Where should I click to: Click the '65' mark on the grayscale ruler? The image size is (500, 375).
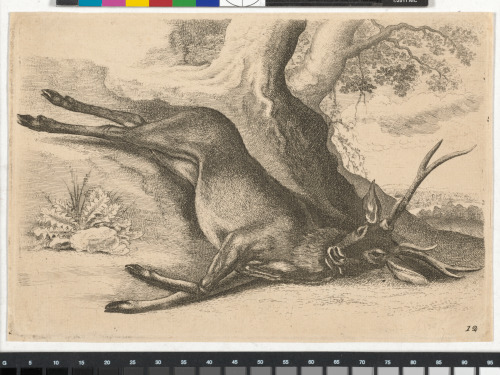coord(337,362)
